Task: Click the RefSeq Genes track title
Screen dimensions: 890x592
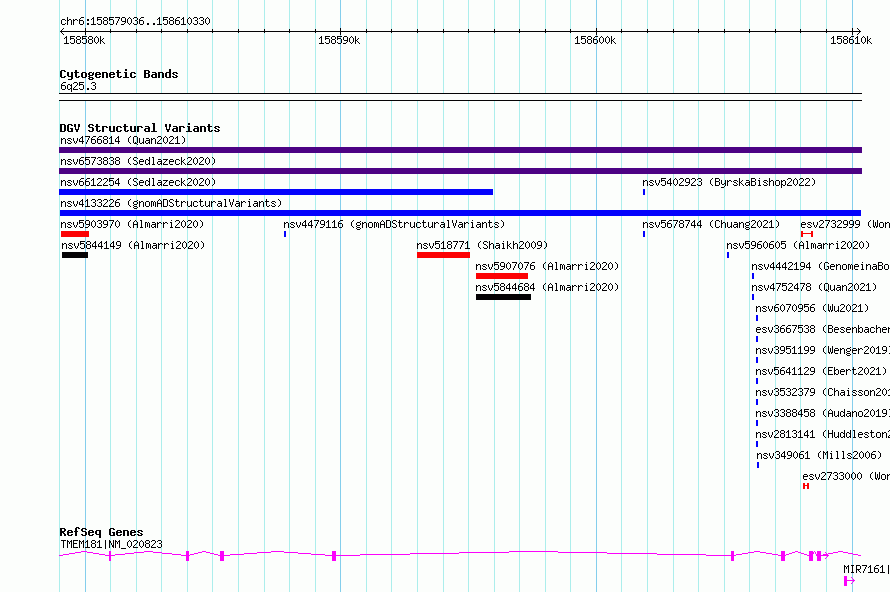Action: click(101, 532)
